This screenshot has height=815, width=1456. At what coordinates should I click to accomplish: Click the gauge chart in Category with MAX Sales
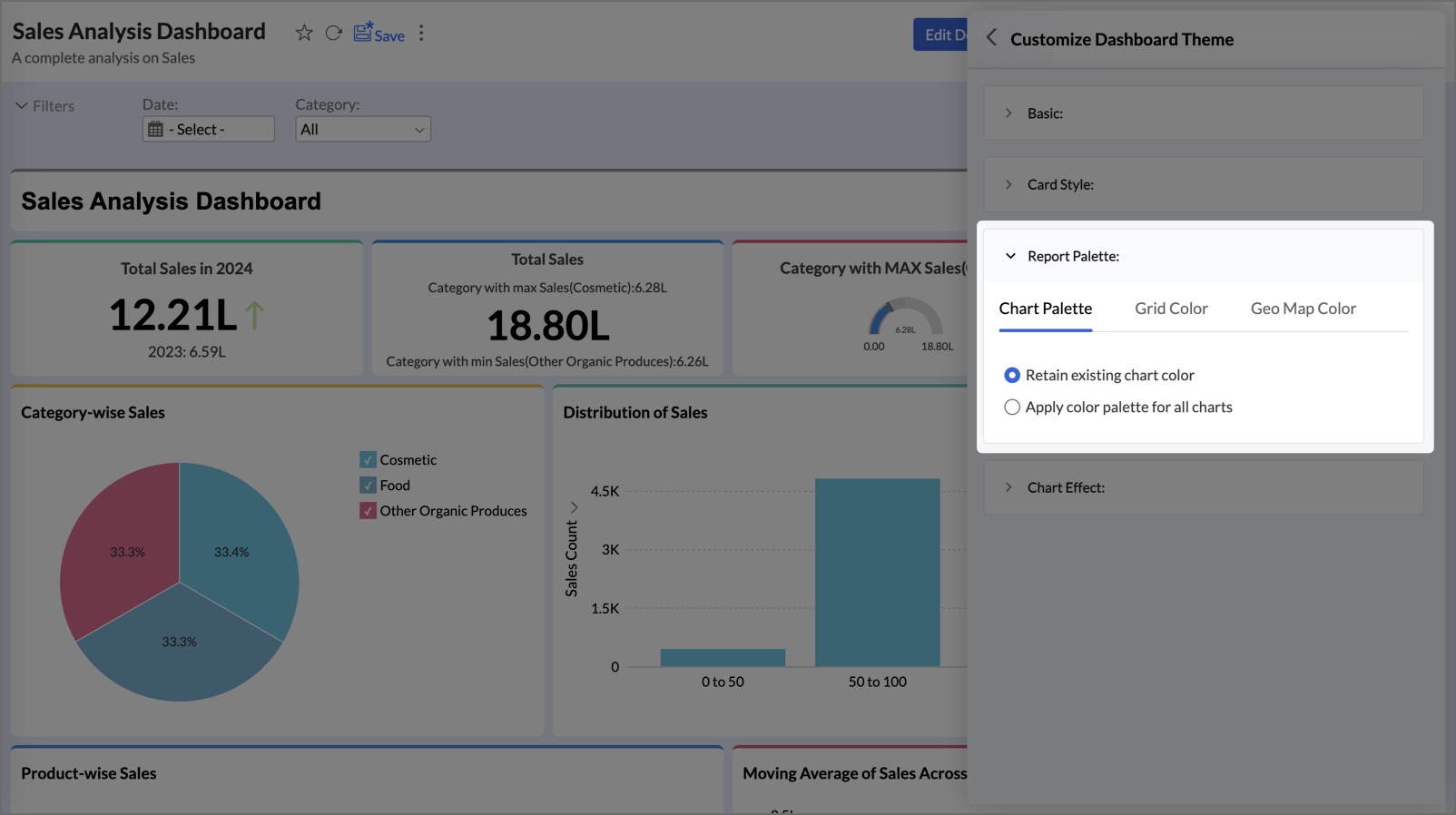coord(905,319)
